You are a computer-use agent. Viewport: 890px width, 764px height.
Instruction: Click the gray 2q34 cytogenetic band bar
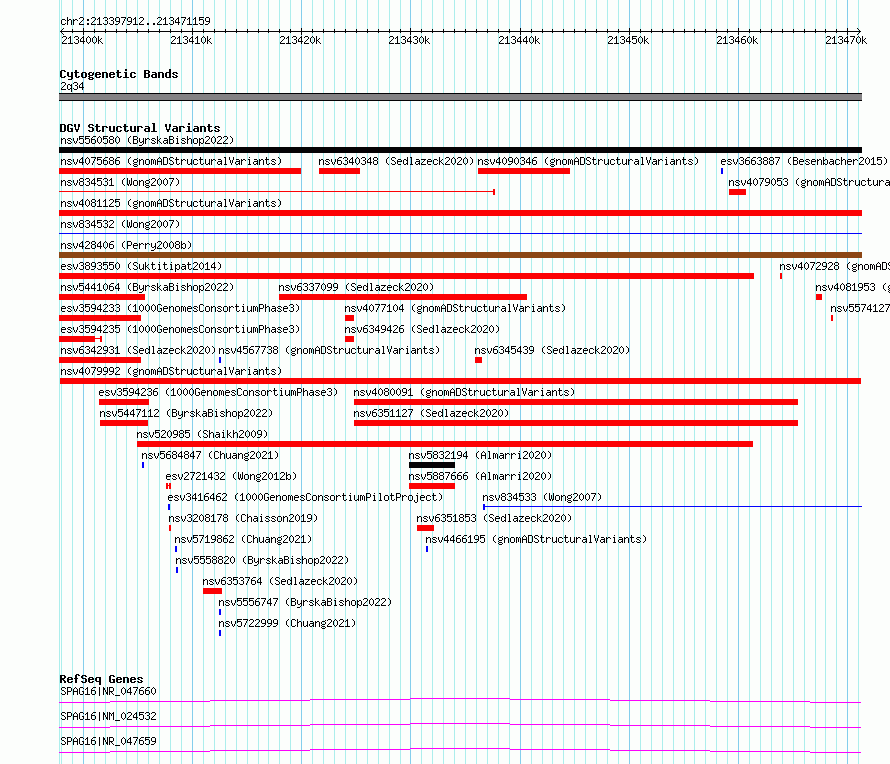(x=460, y=97)
